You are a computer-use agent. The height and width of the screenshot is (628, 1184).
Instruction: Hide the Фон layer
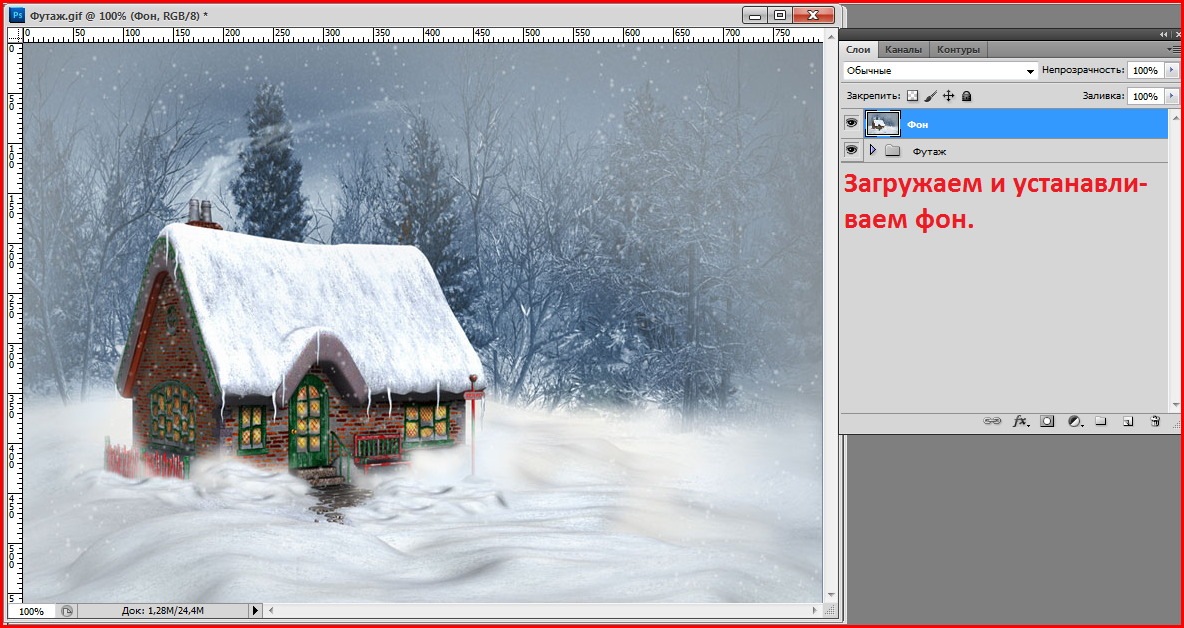pos(852,123)
